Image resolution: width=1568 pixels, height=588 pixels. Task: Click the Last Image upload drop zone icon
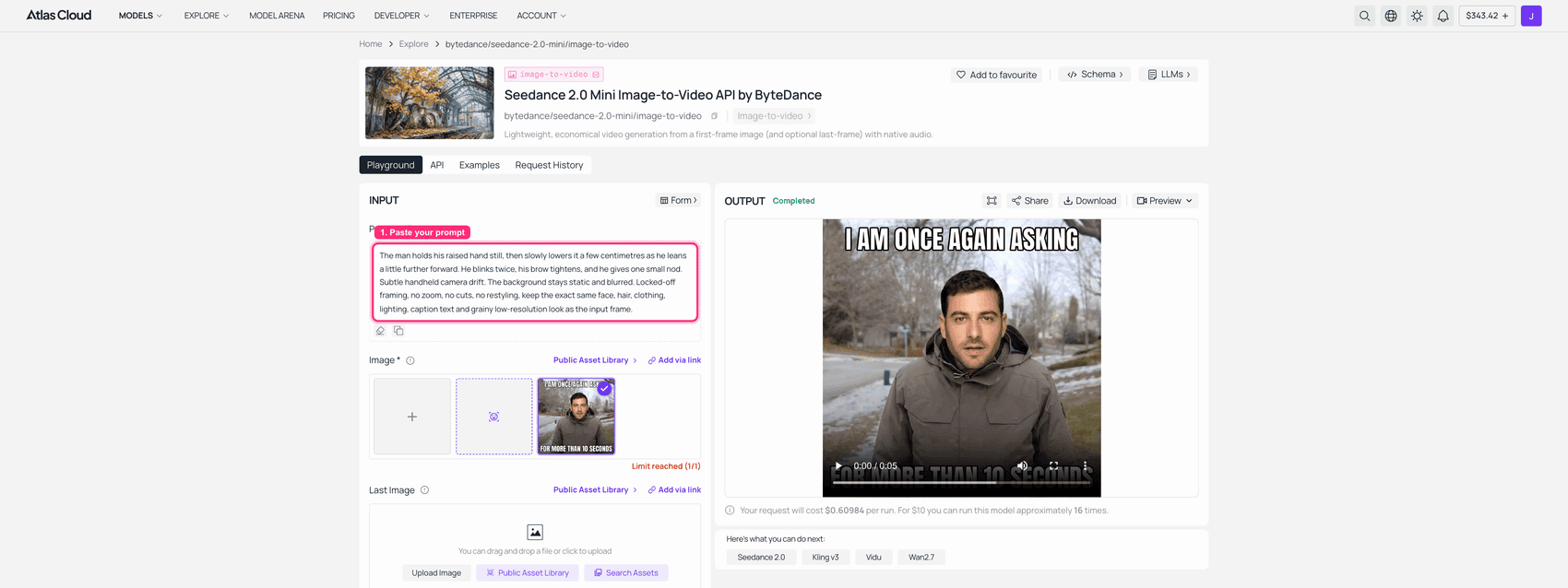point(535,532)
